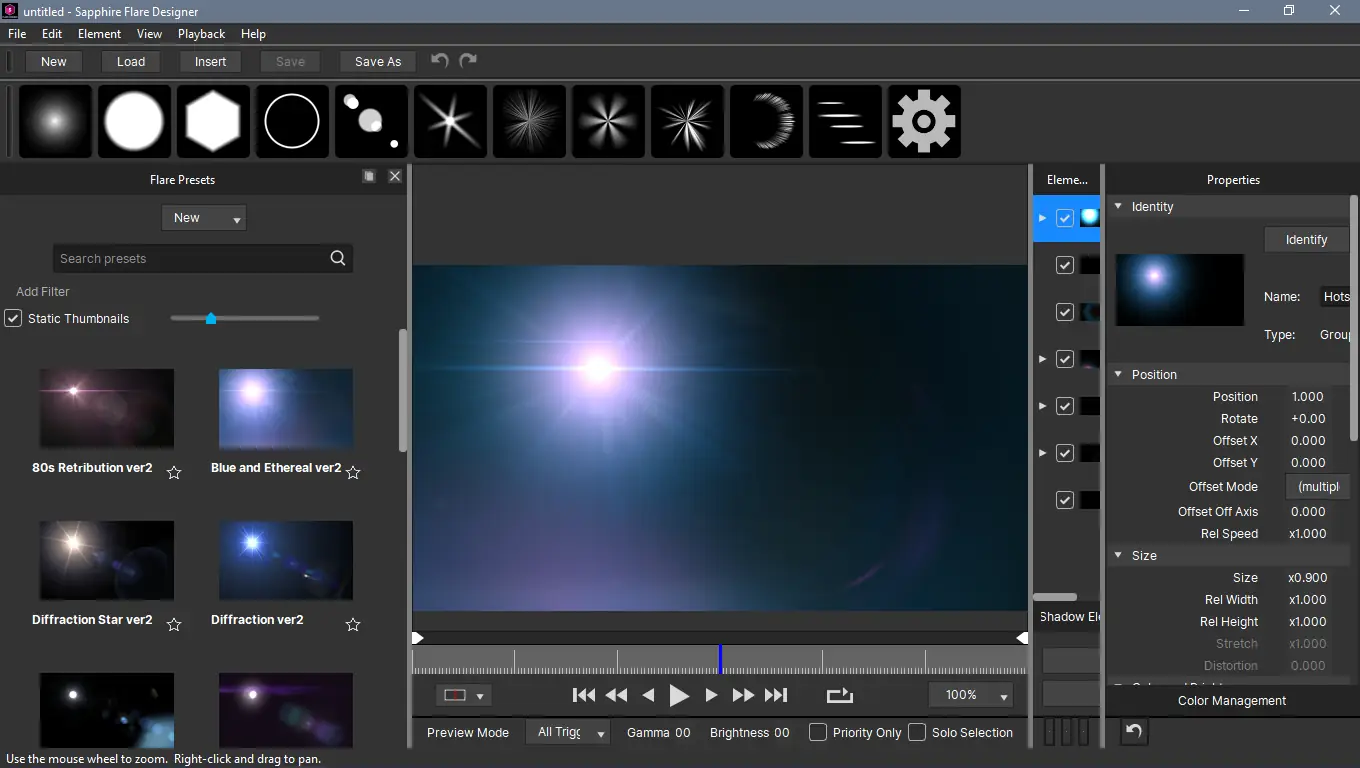Add the hexagon flare element

(213, 121)
